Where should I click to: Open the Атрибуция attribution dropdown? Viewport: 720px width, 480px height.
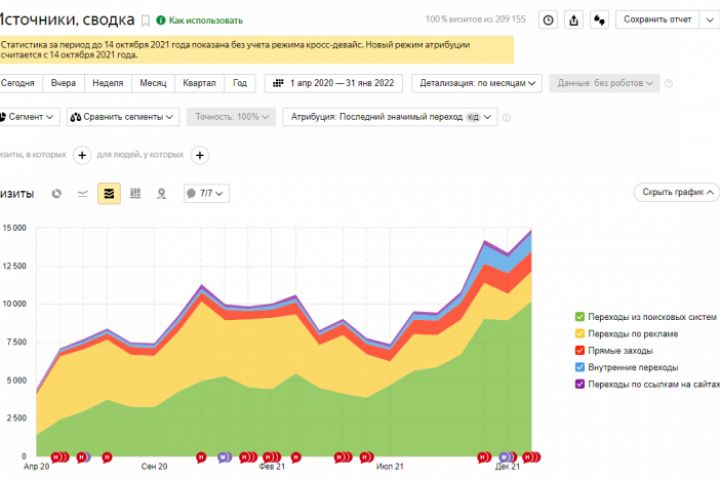tap(389, 117)
